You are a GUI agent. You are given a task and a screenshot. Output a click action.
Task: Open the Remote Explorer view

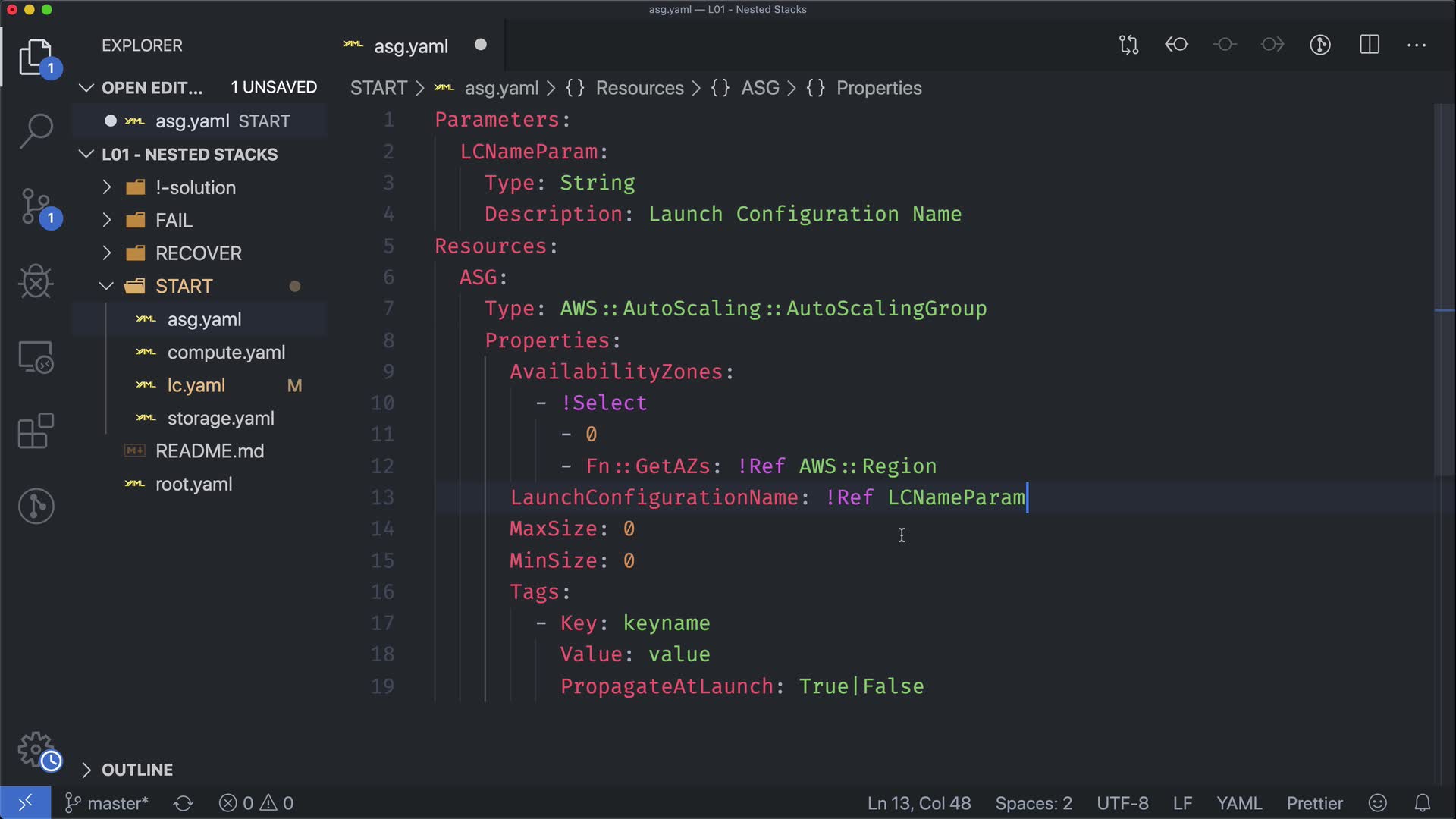click(x=36, y=356)
